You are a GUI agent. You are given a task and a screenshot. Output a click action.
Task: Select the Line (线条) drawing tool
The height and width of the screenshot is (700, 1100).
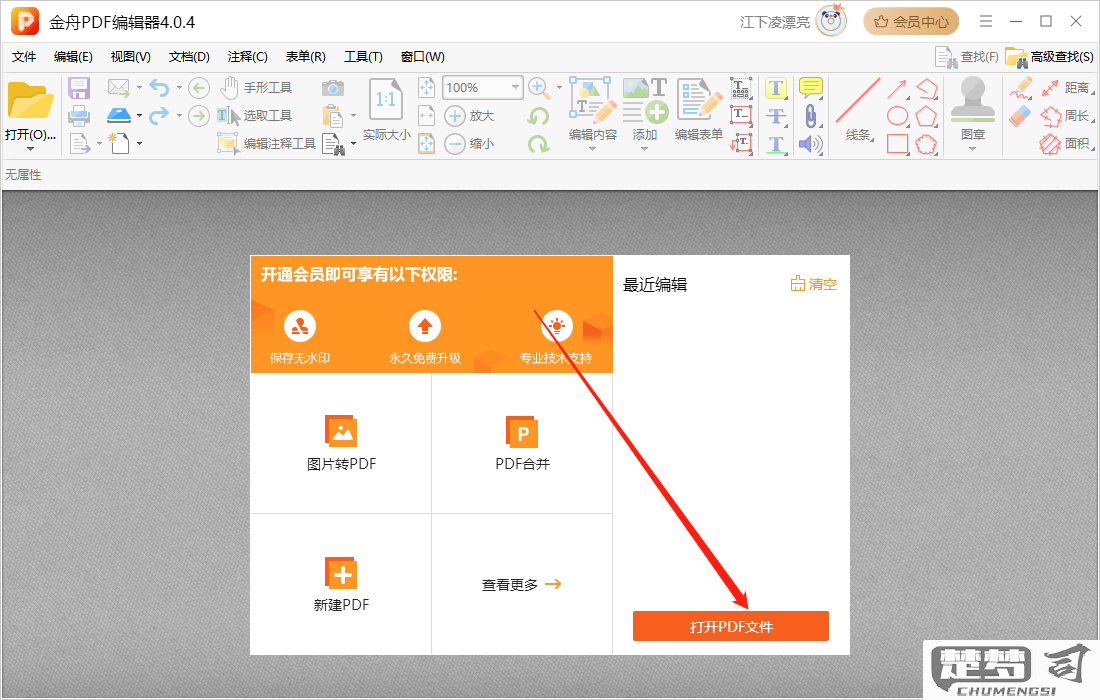tap(858, 109)
